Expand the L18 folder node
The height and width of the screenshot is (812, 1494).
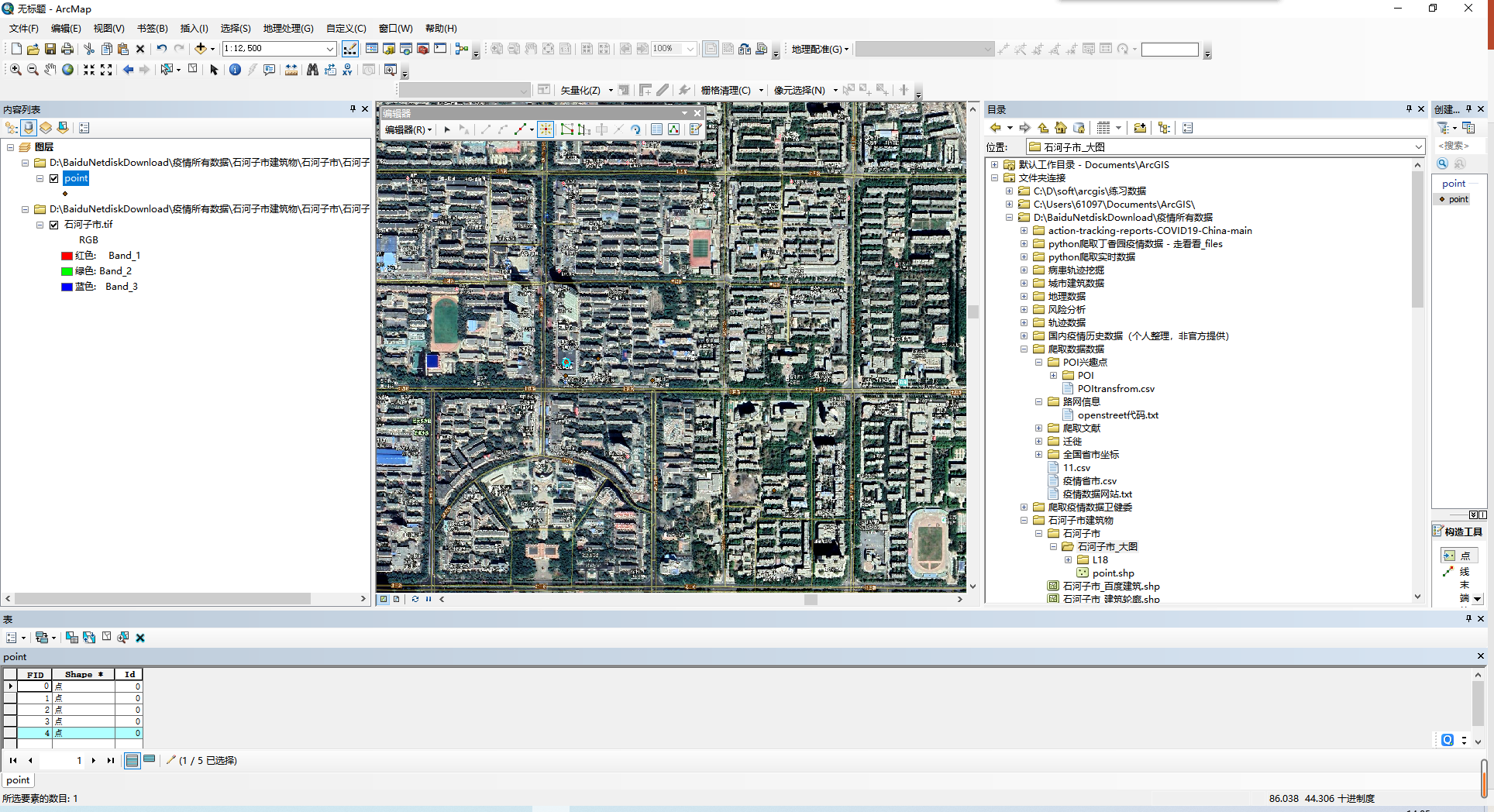[x=1068, y=560]
